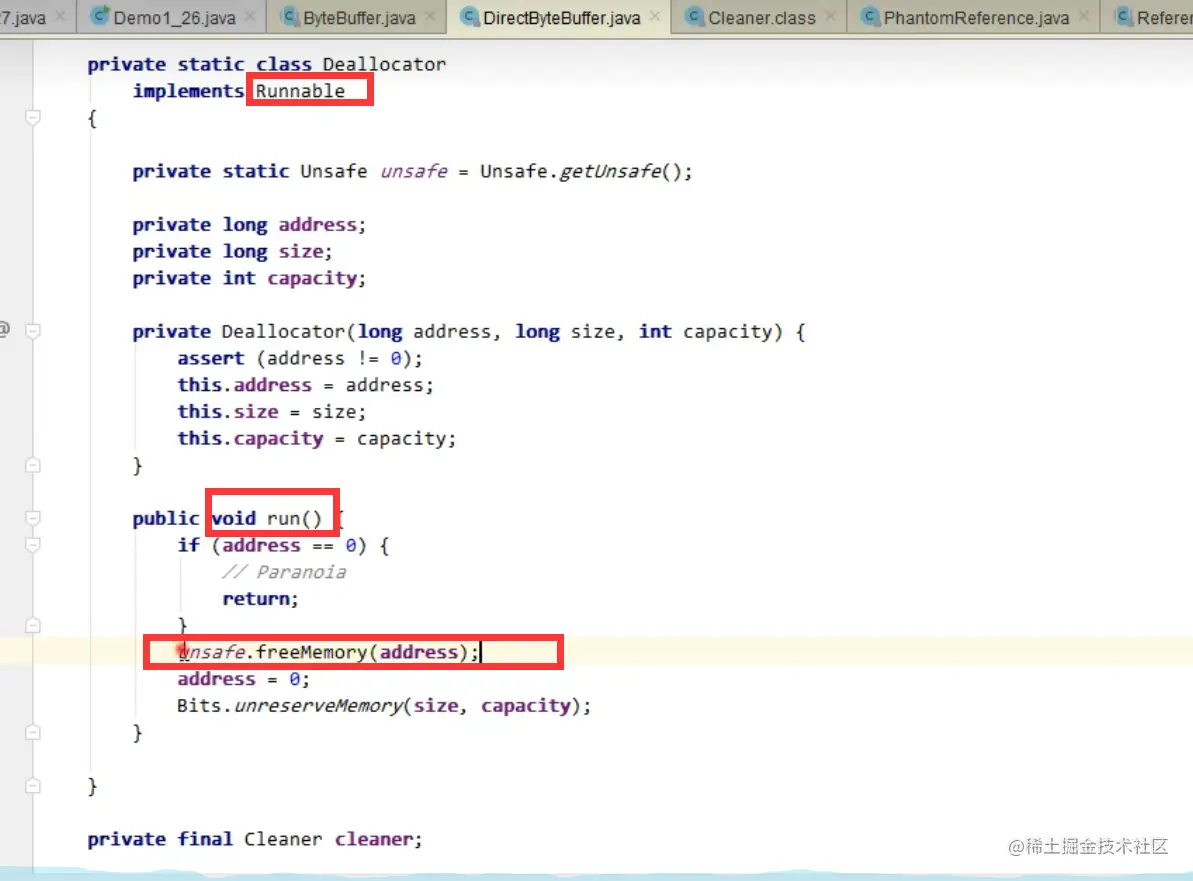
Task: Click the 'this.capacity = capacity;' line
Action: (x=317, y=438)
